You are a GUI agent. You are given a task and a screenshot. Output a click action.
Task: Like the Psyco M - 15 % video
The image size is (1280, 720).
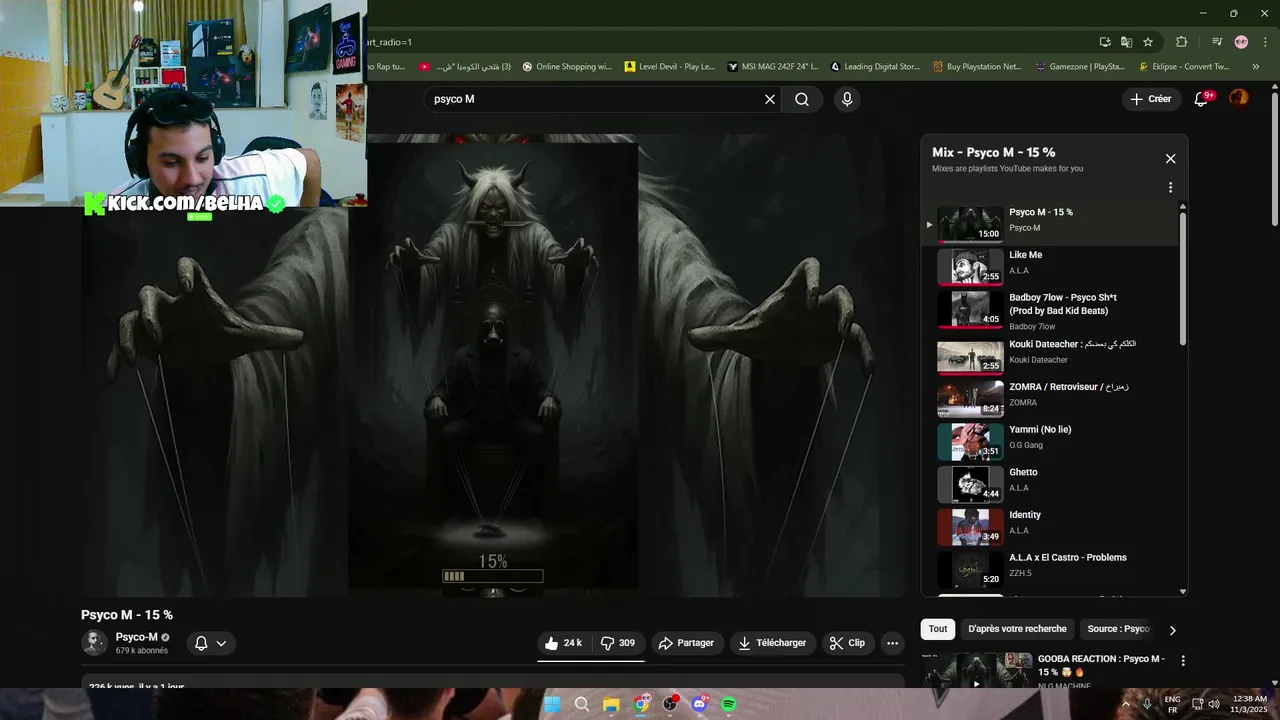coord(563,643)
